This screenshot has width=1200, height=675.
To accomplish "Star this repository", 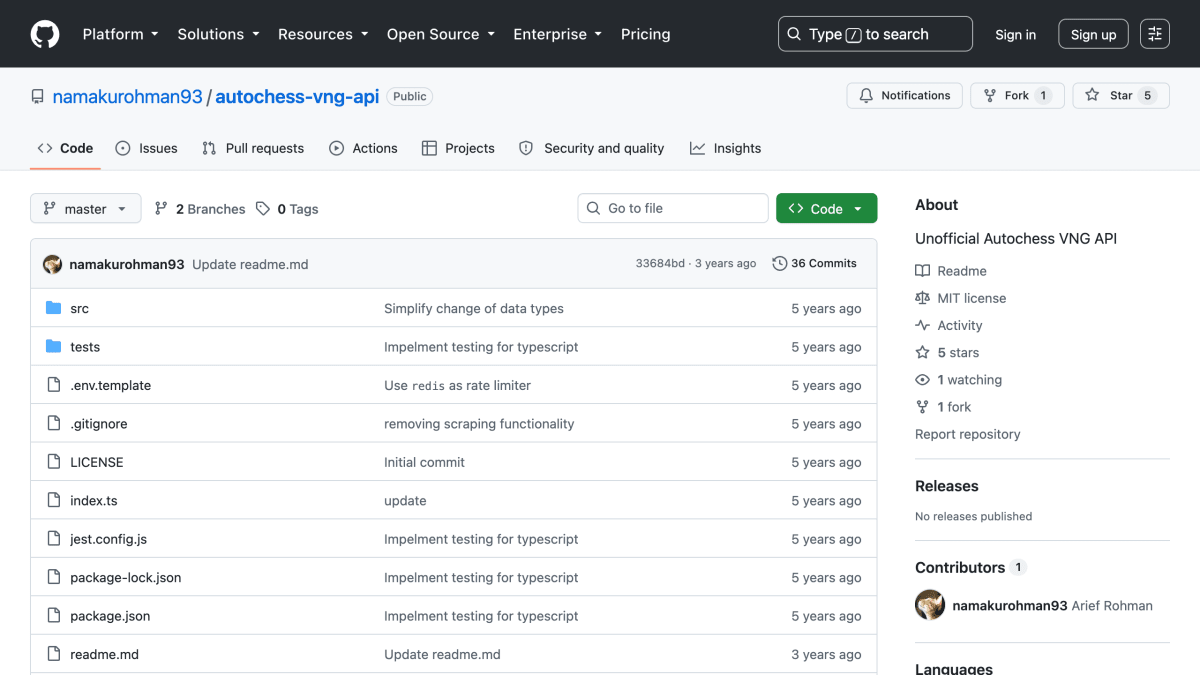I will click(x=1121, y=96).
